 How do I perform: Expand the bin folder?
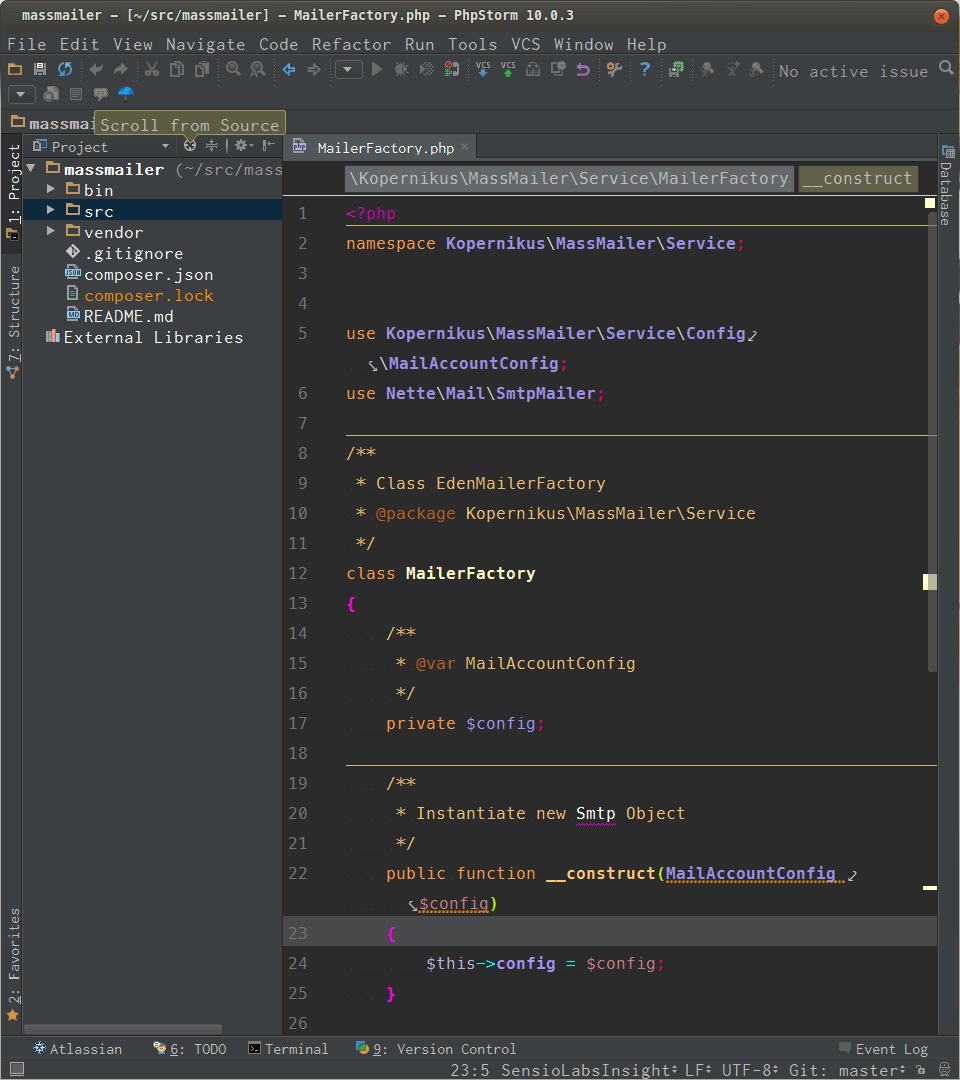(50, 189)
